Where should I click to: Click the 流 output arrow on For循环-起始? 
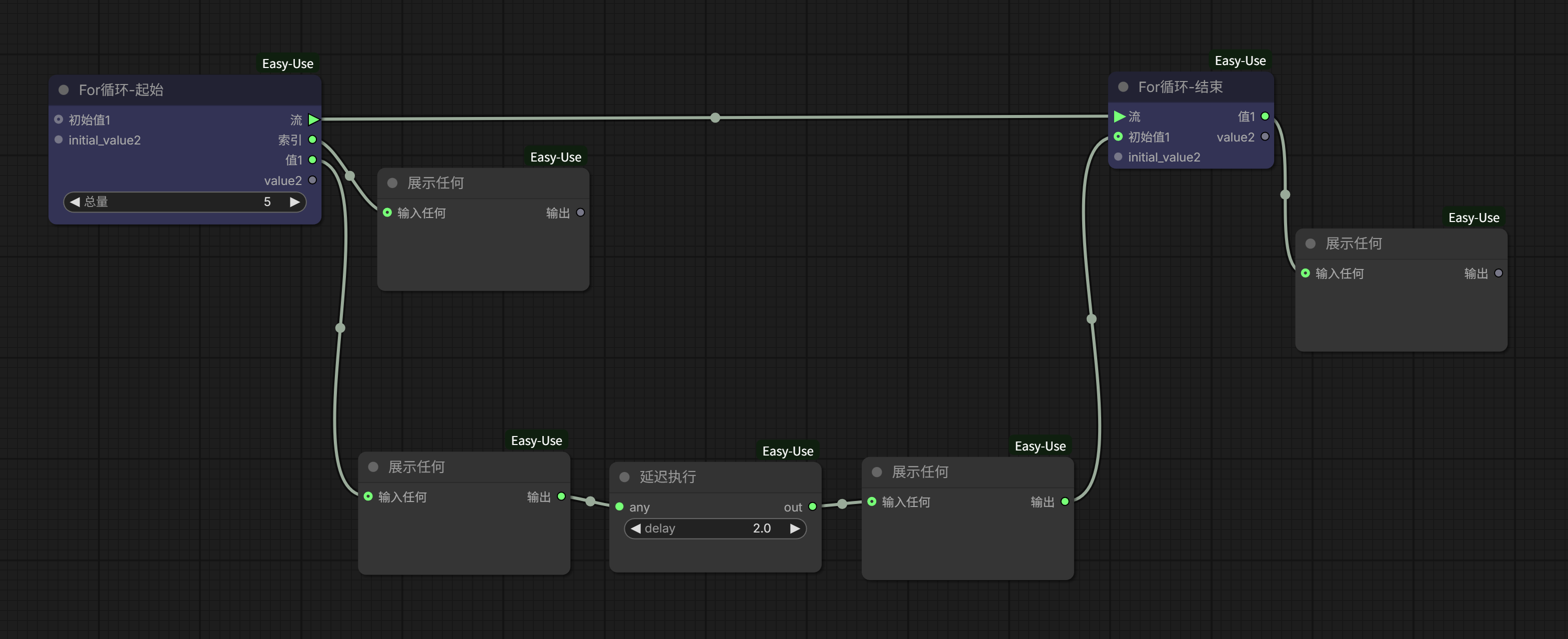pyautogui.click(x=313, y=119)
